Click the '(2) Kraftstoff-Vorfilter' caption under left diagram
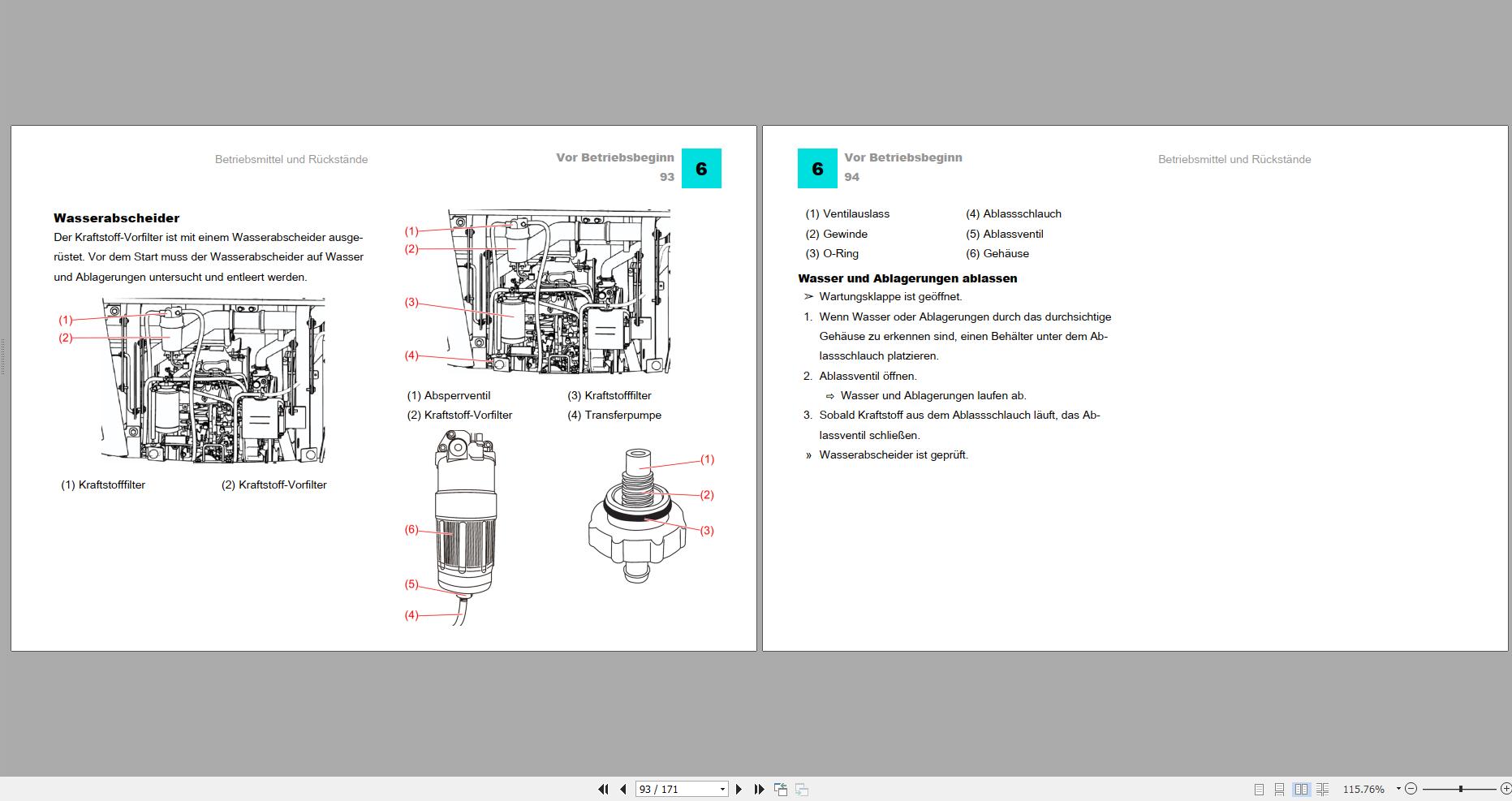 [274, 484]
